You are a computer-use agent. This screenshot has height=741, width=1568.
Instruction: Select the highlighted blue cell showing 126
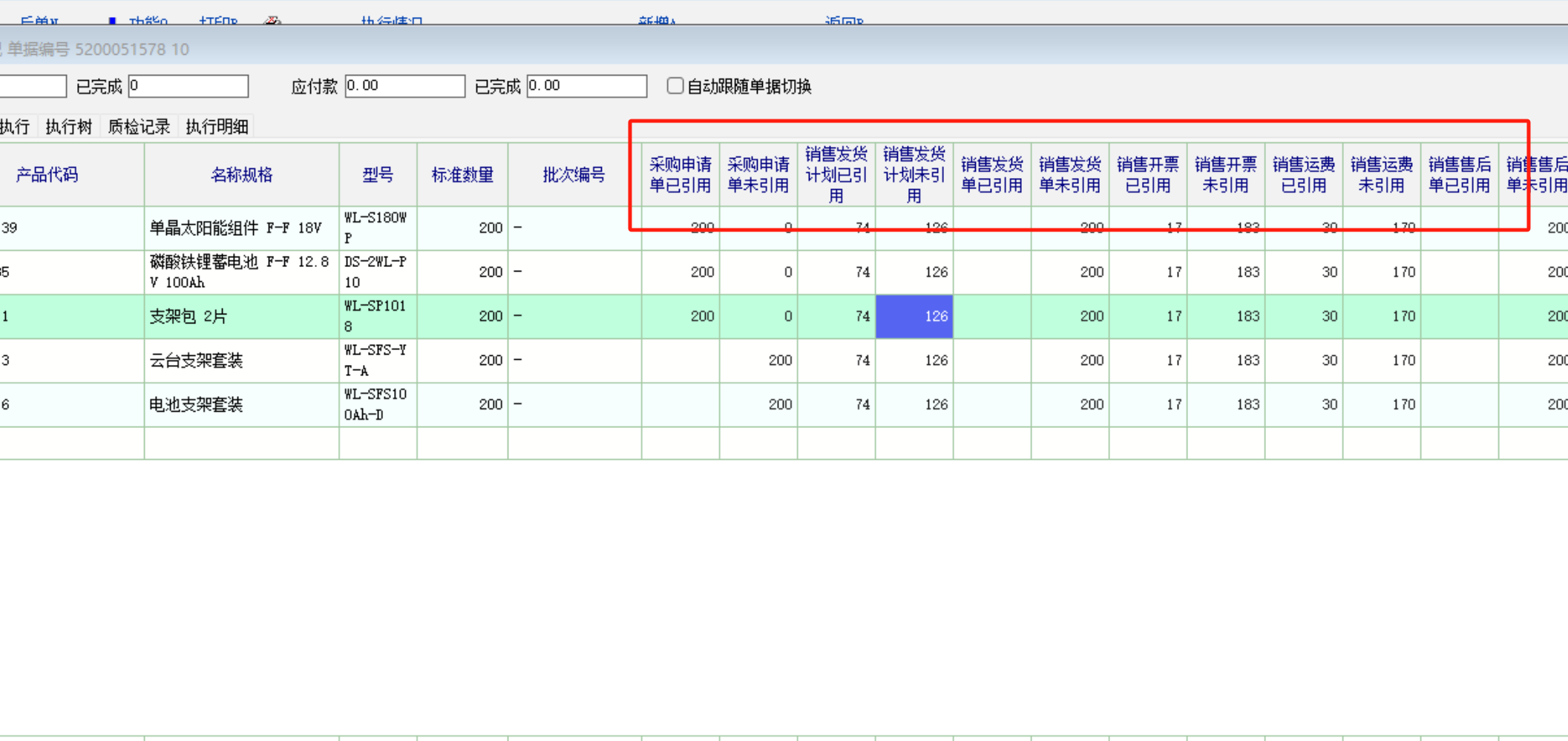(913, 316)
